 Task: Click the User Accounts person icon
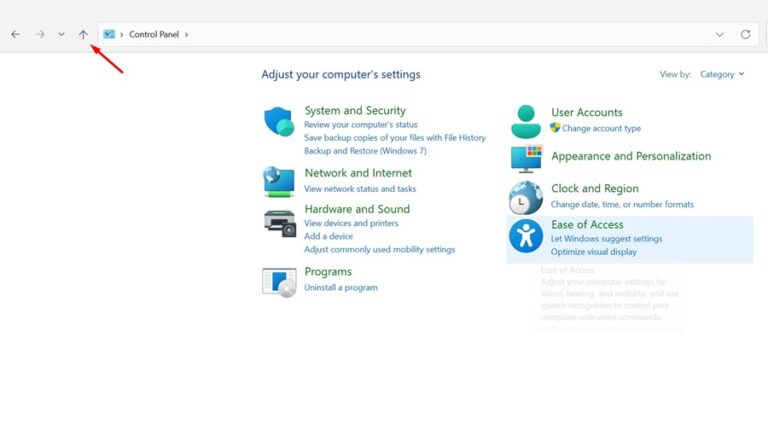pyautogui.click(x=526, y=121)
